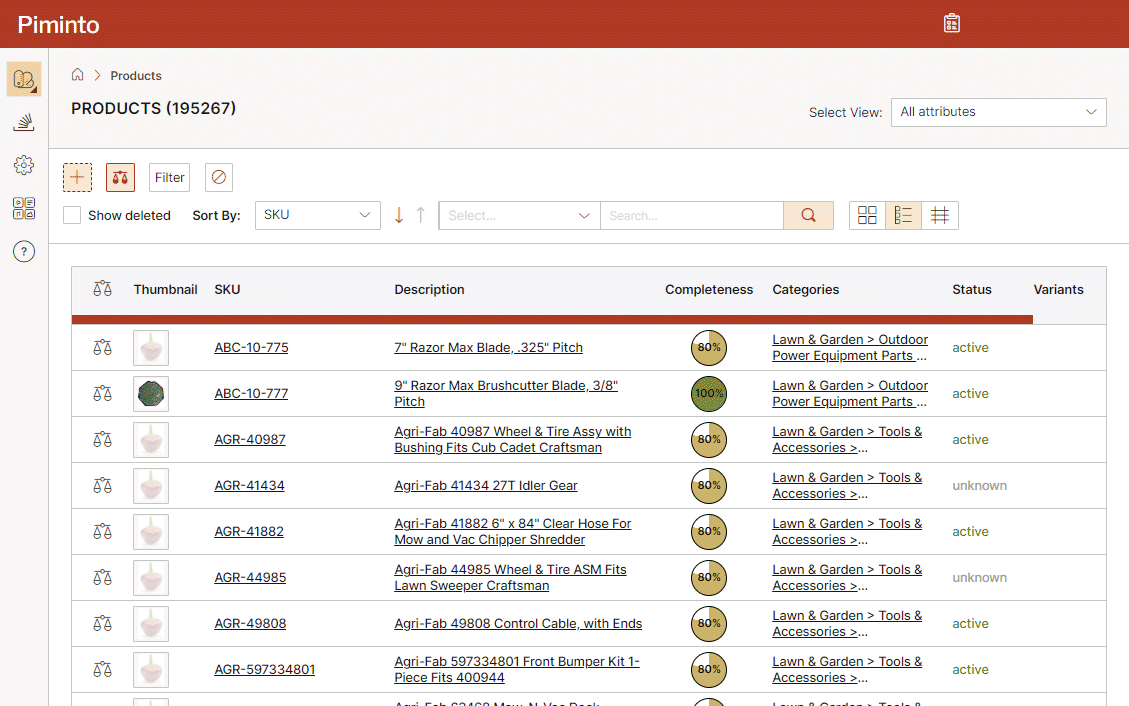Go to home via breadcrumb icon
1129x706 pixels.
pos(78,75)
